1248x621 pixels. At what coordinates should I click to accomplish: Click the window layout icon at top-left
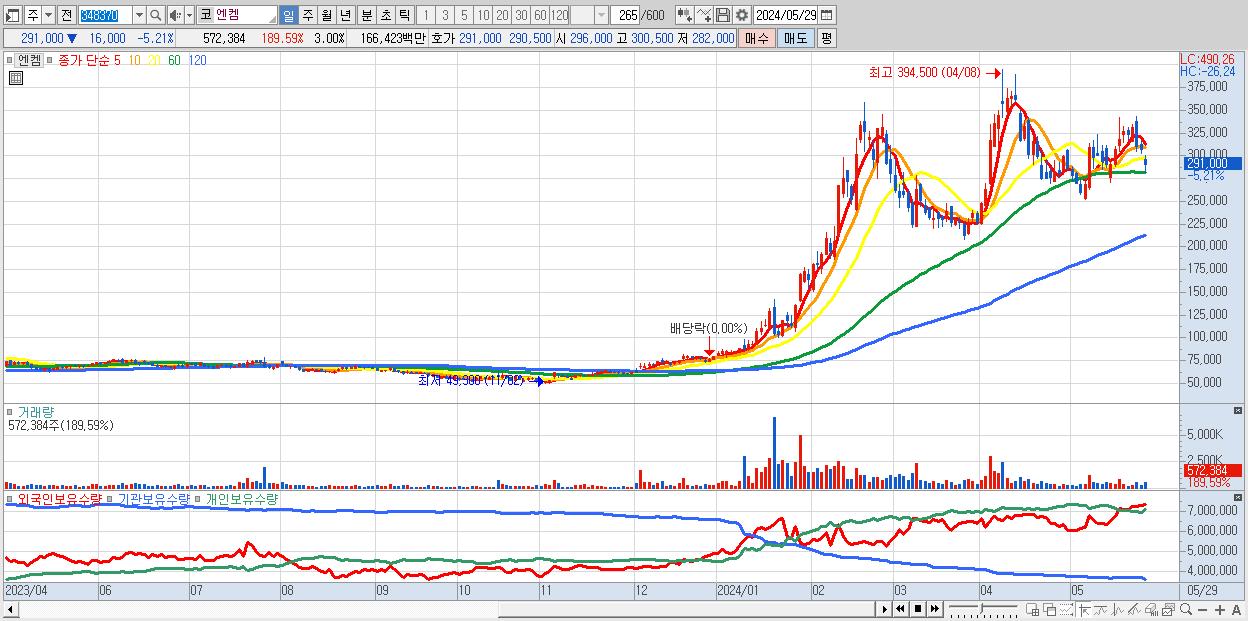[12, 15]
